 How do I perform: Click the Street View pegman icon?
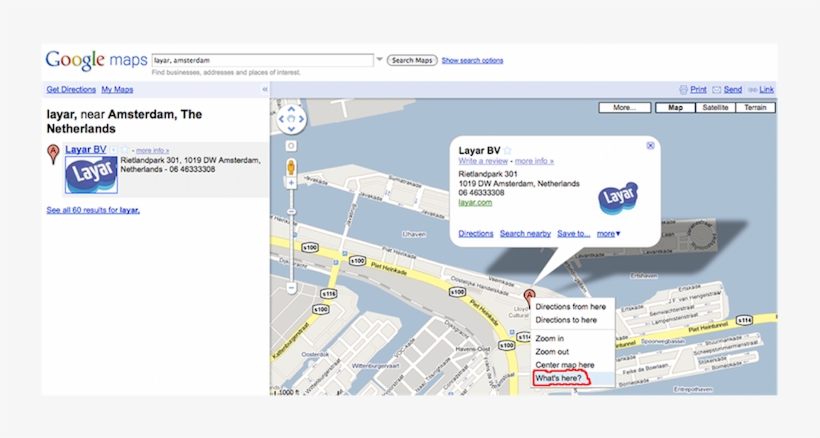coord(291,167)
